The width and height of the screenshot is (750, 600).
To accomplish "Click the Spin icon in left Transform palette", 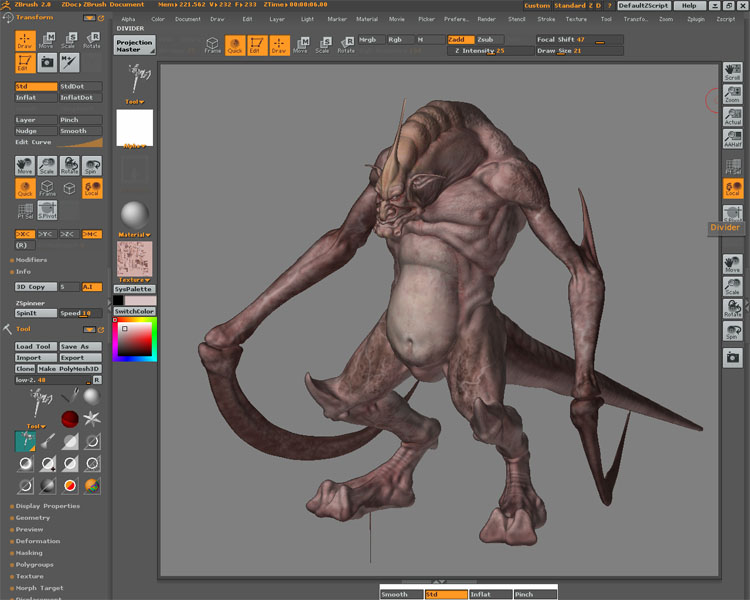I will click(91, 165).
